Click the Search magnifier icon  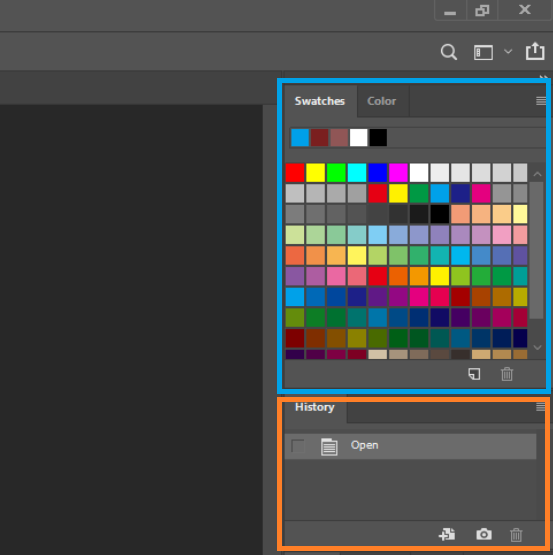tap(449, 52)
